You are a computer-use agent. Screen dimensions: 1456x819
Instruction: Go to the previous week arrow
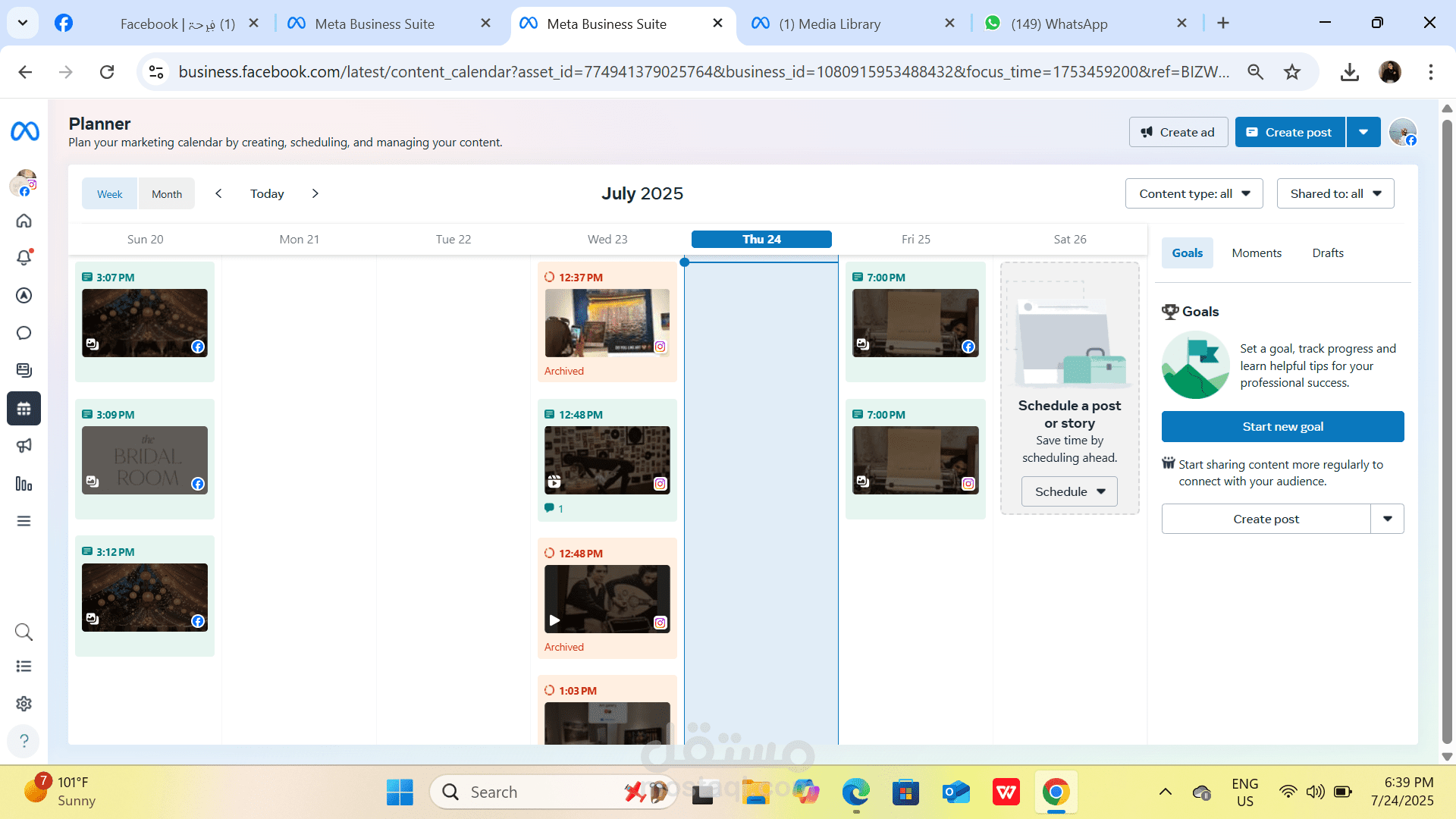click(x=218, y=193)
